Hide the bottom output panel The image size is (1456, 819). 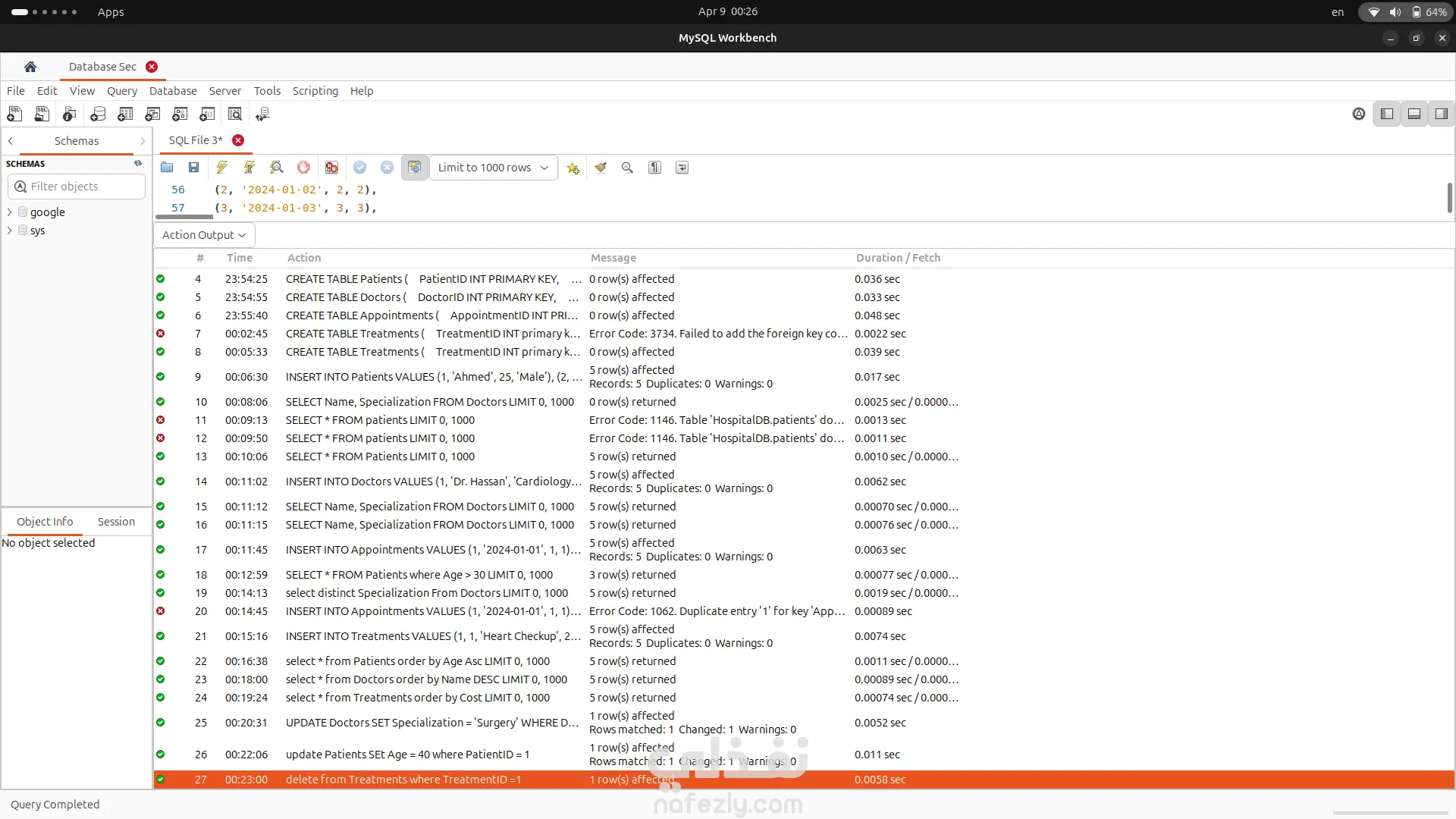(1414, 114)
